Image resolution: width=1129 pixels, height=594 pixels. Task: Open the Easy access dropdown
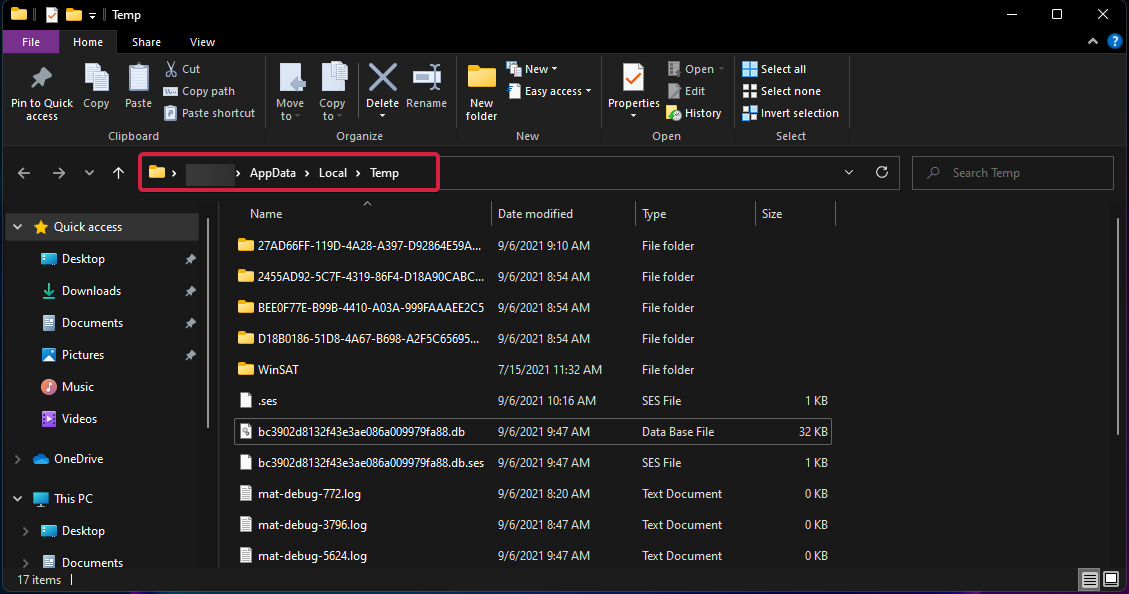click(549, 91)
